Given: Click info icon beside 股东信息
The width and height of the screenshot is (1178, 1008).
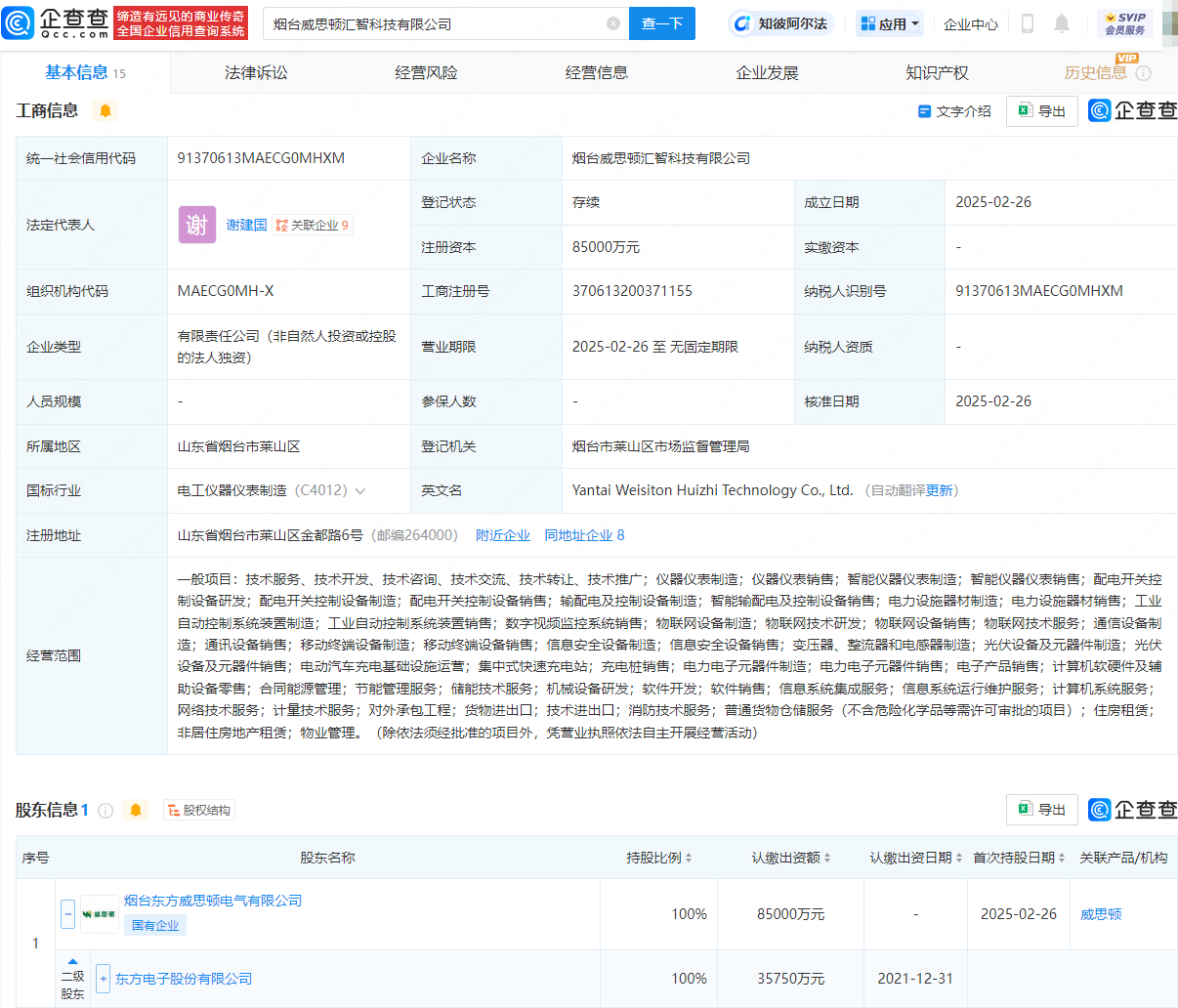Looking at the screenshot, I should click(105, 810).
